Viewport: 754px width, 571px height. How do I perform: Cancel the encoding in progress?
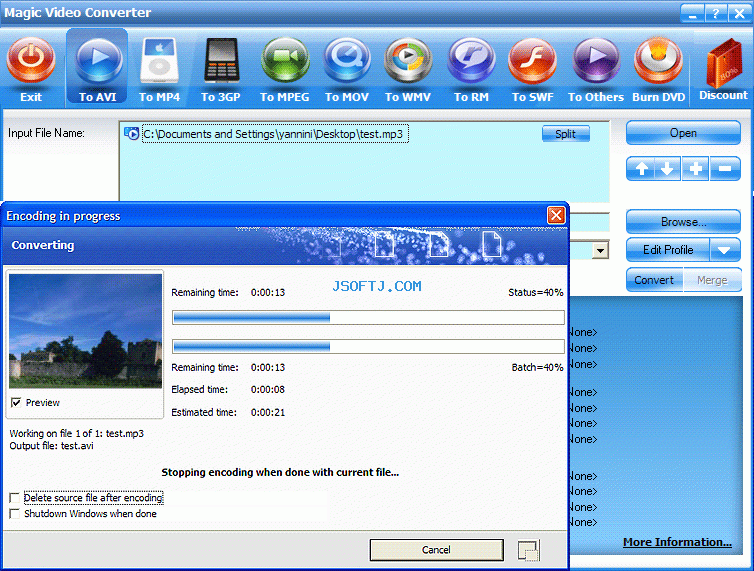437,550
